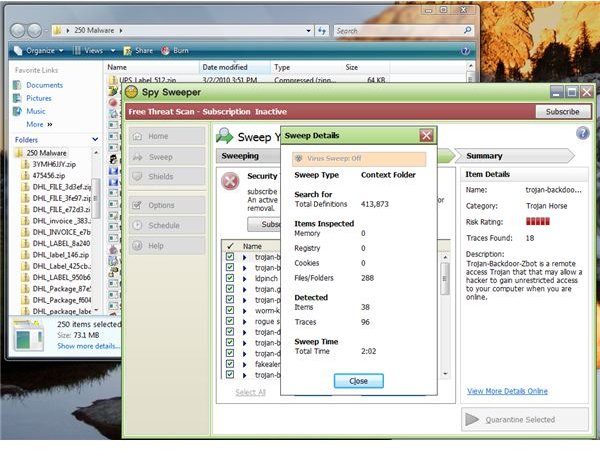Click the red security alert X icon

click(230, 181)
